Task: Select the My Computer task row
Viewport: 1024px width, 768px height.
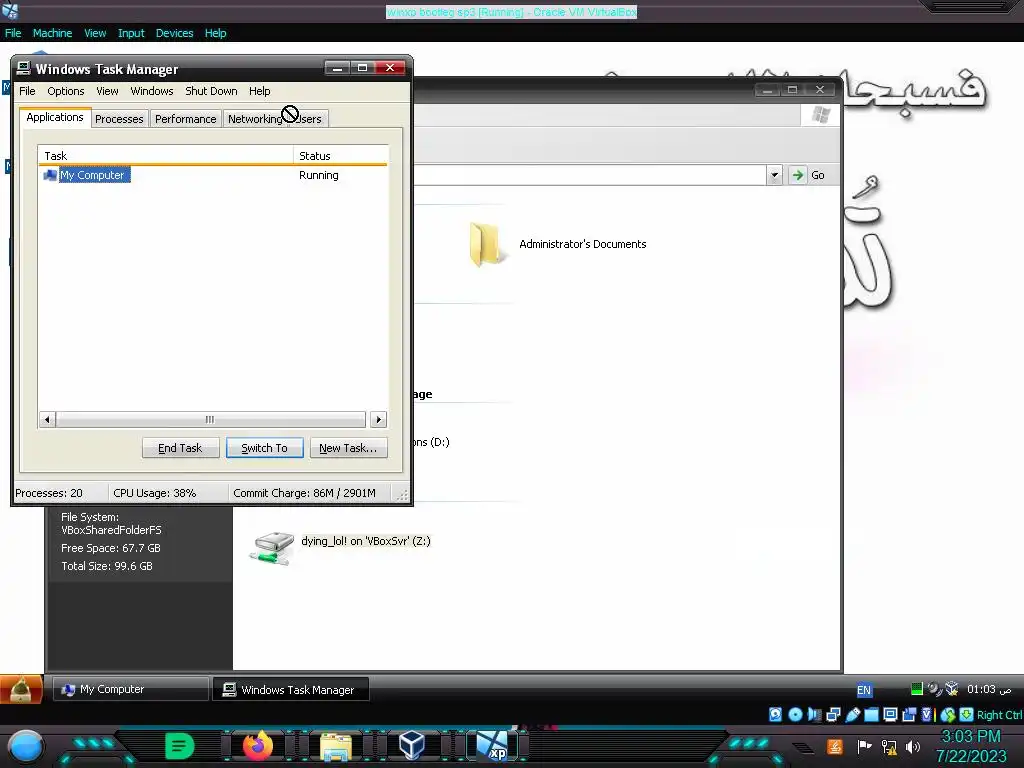Action: click(213, 175)
